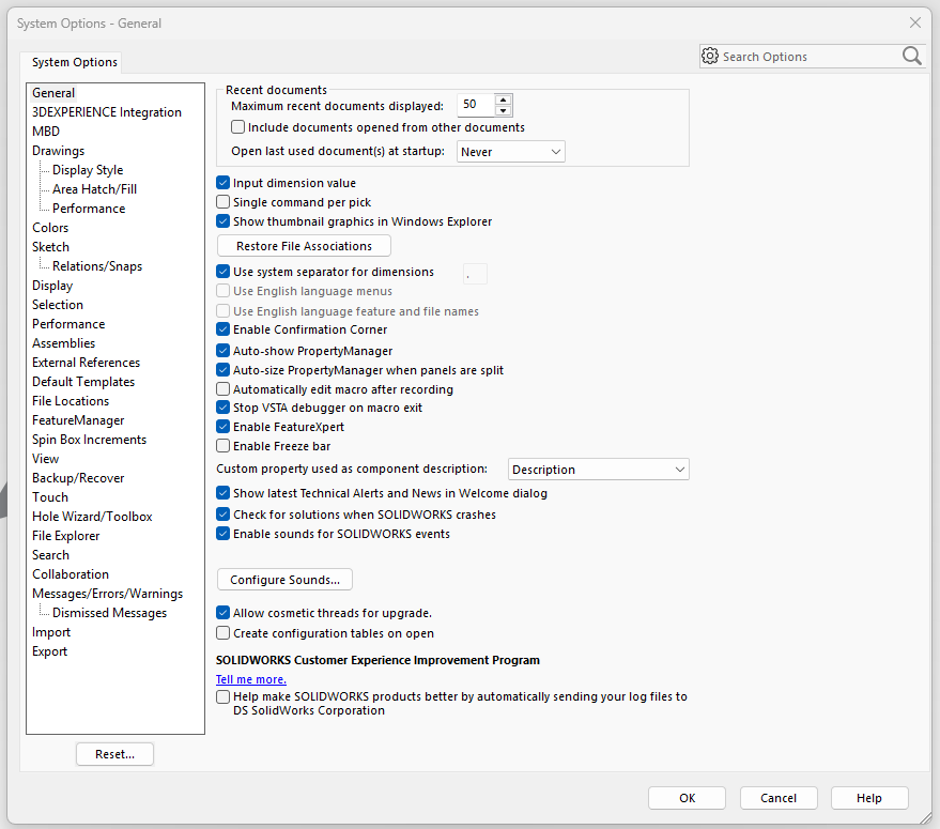Screen dimensions: 940x829
Task: Click the Reset button
Action: click(115, 754)
